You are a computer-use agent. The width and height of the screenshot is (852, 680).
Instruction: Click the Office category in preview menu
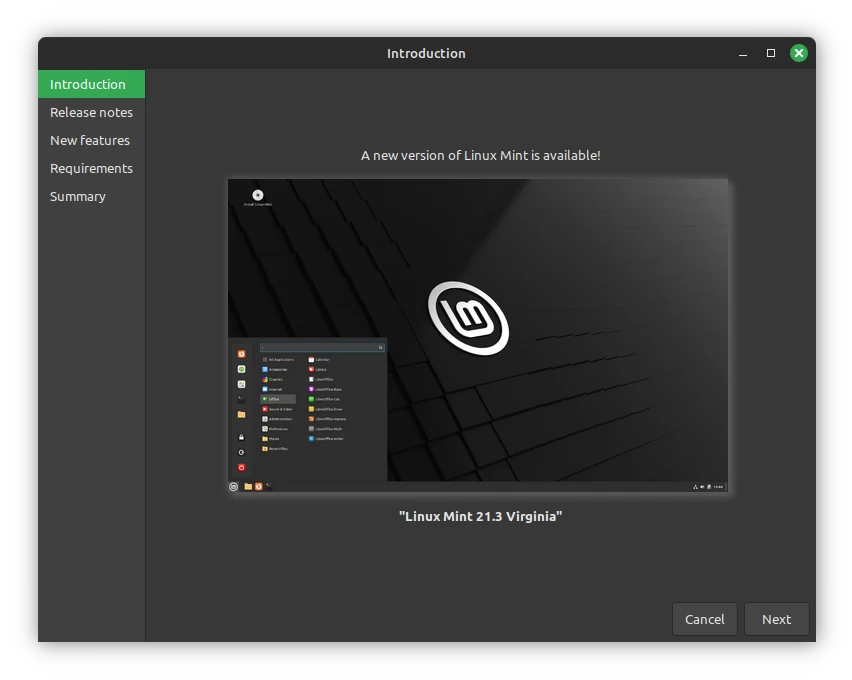[277, 399]
